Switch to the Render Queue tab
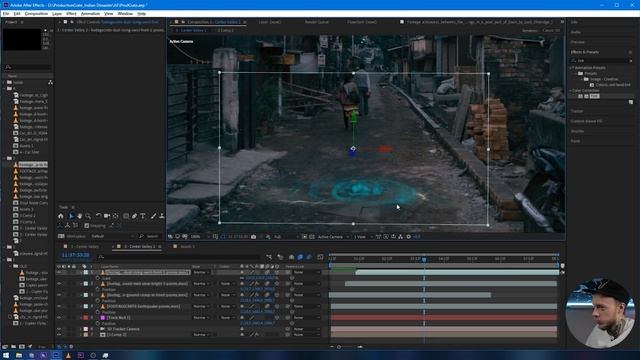 [317, 22]
